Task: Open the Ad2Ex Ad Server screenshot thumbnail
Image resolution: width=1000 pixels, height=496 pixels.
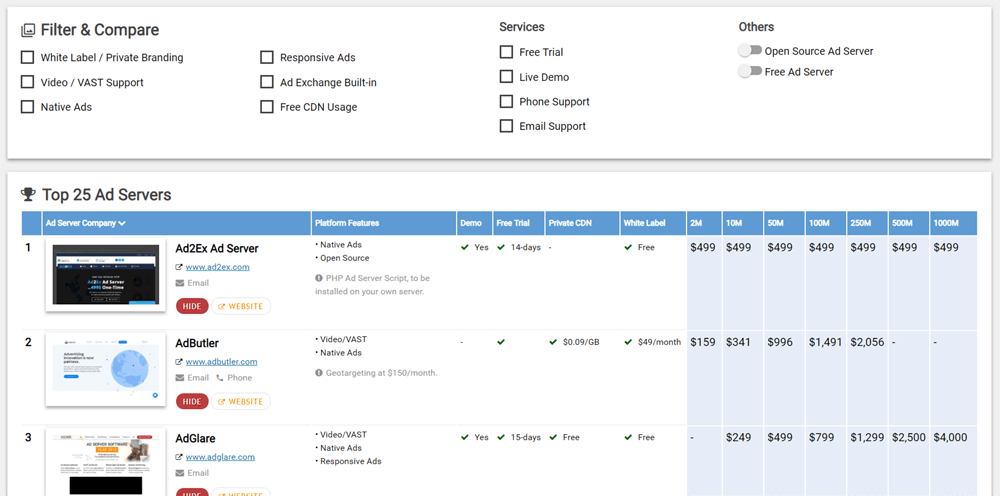Action: 106,275
